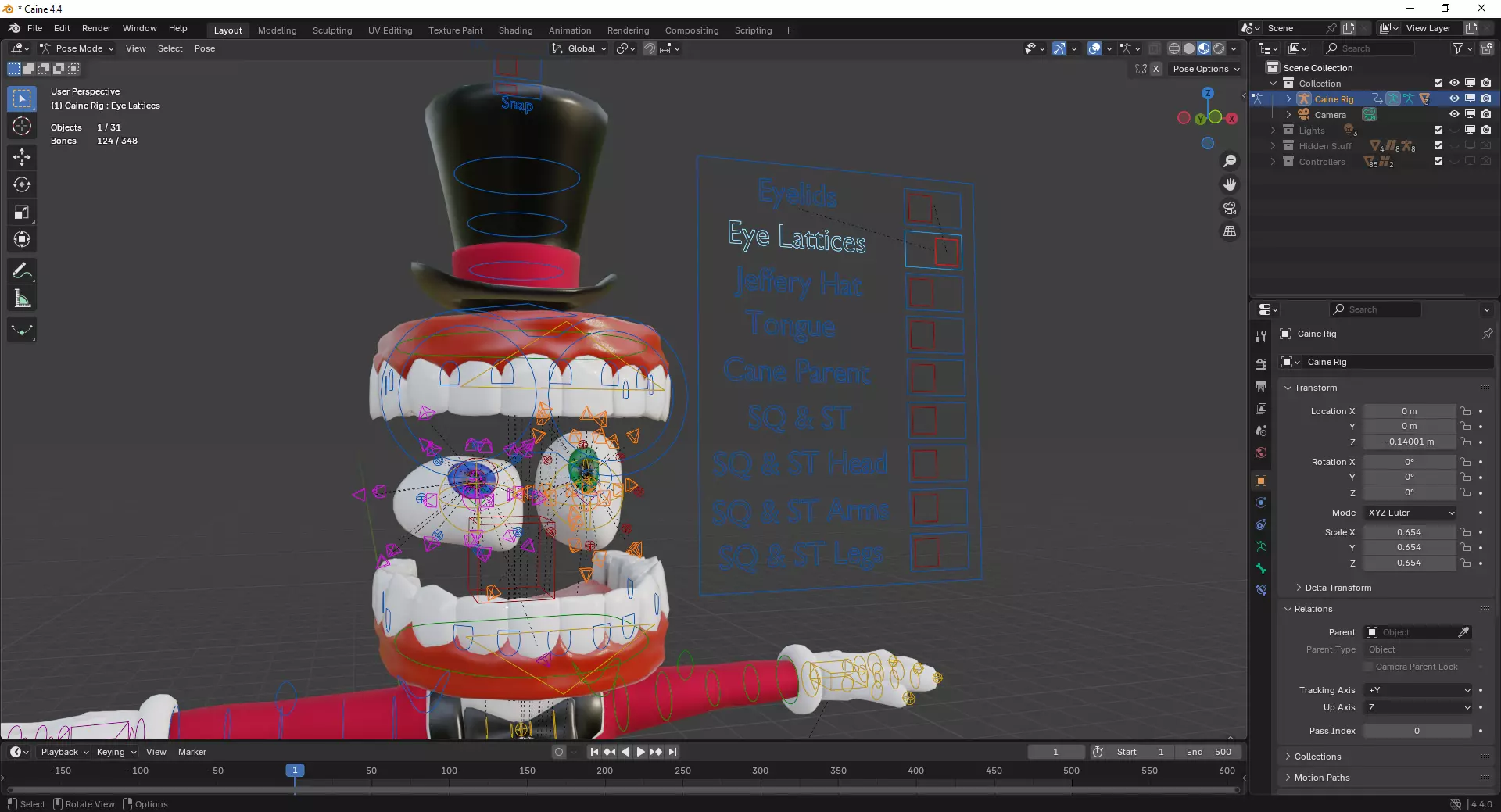Image resolution: width=1501 pixels, height=812 pixels.
Task: Activate the Transform tool
Action: (x=22, y=239)
